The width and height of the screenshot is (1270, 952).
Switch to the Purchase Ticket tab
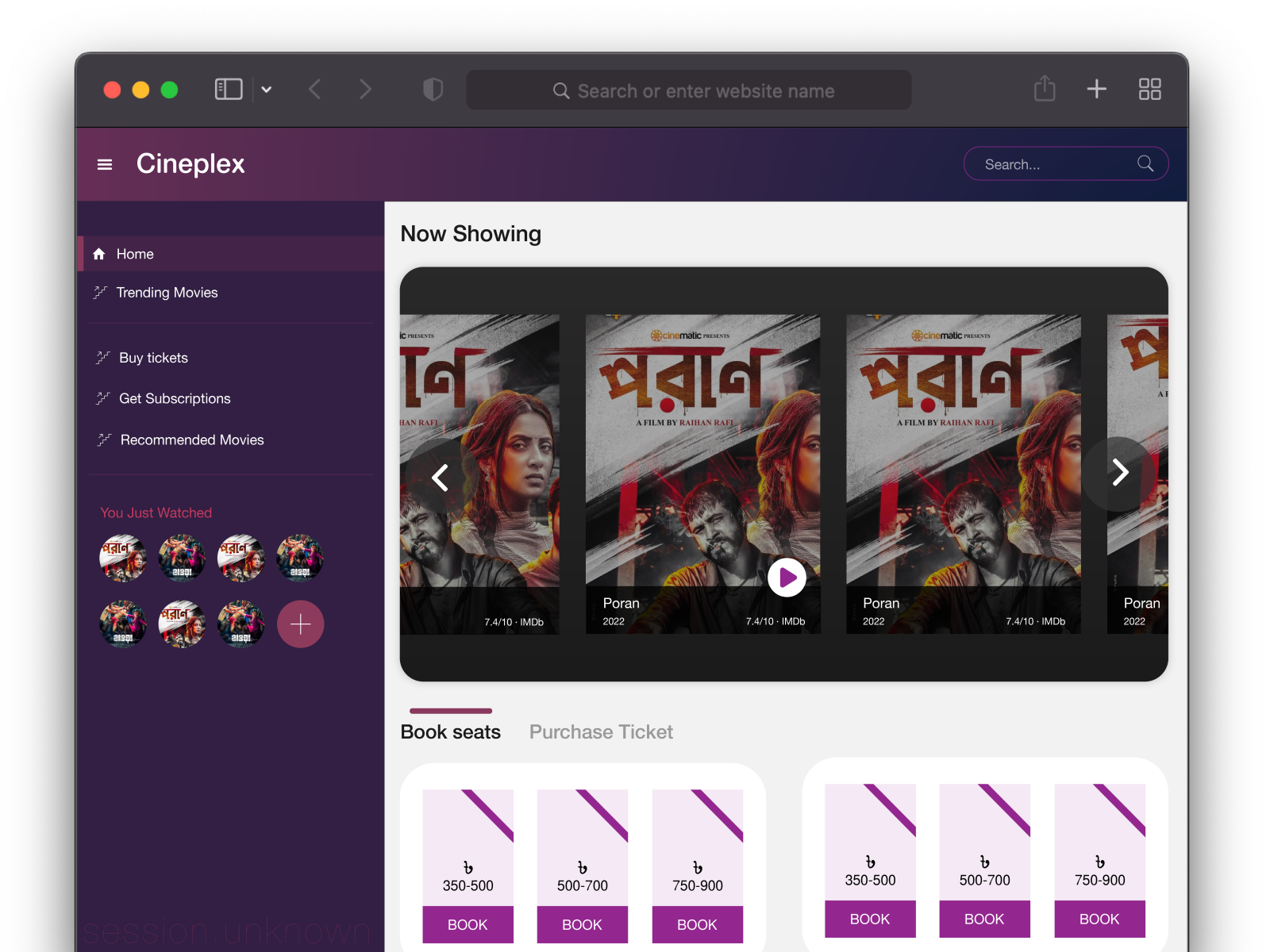pos(601,731)
